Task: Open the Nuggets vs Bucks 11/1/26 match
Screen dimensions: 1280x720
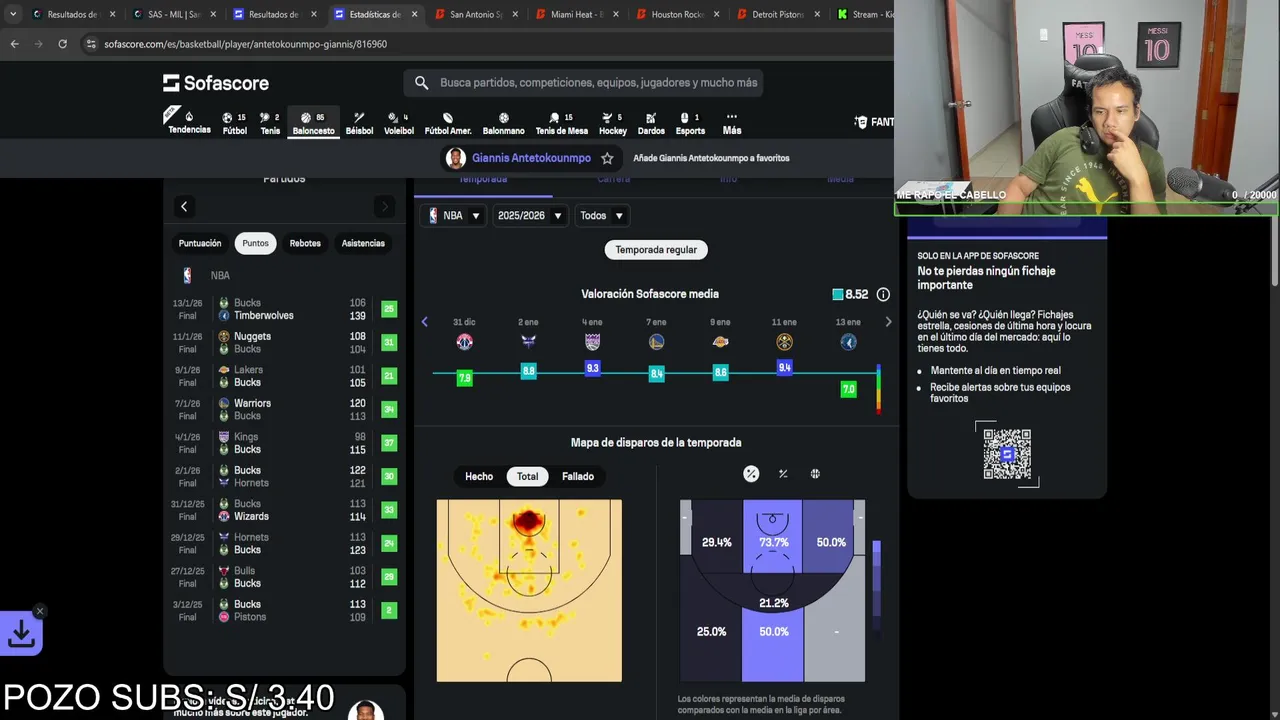Action: 284,343
